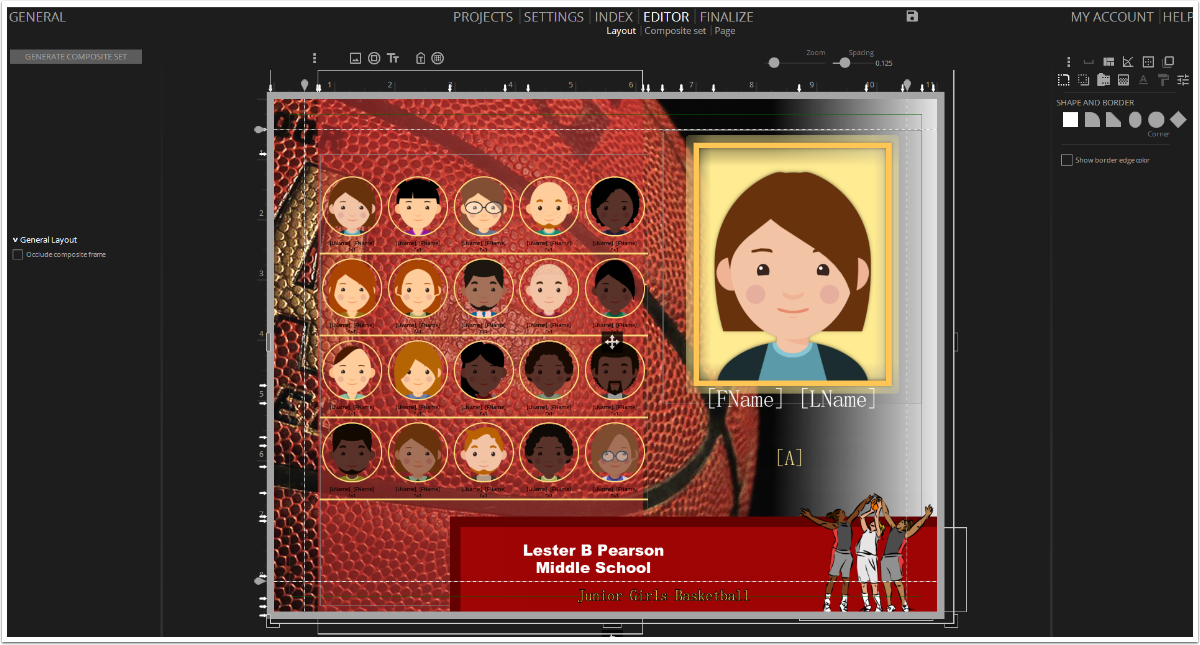Select the basketball players clipart image

click(867, 552)
